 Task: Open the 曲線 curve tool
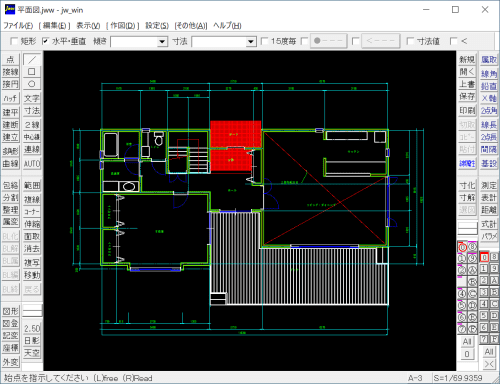click(x=11, y=164)
